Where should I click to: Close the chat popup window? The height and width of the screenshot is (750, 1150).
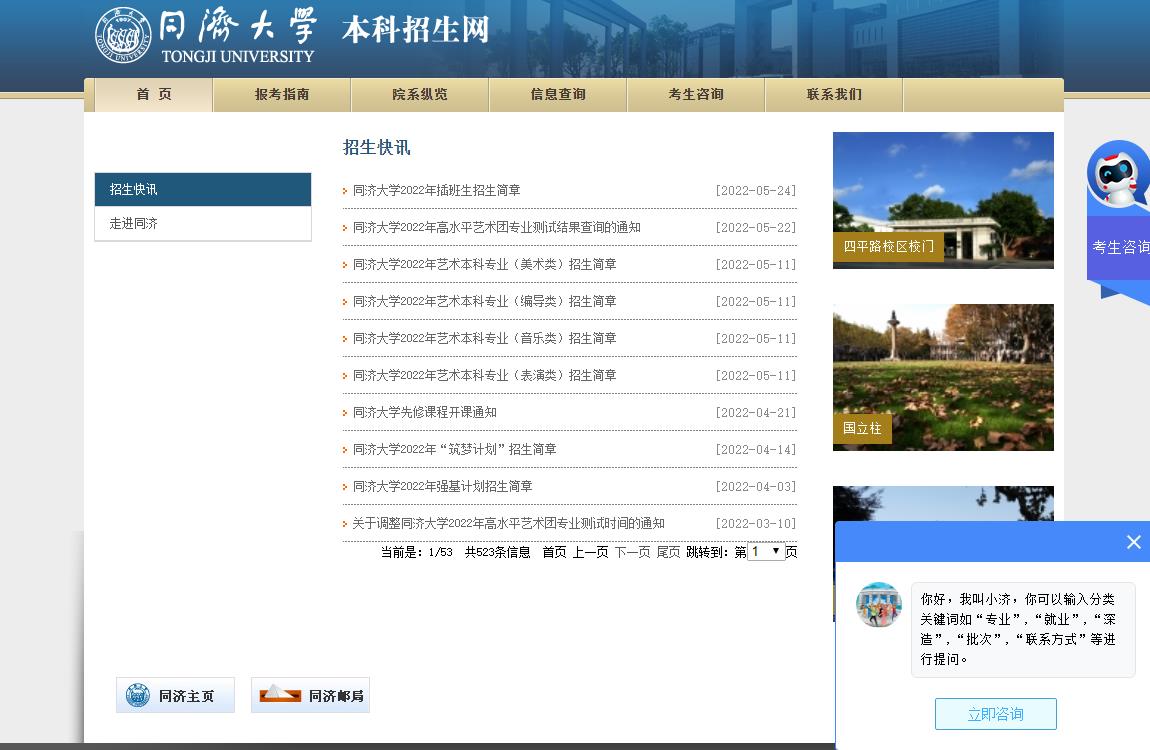tap(1133, 542)
